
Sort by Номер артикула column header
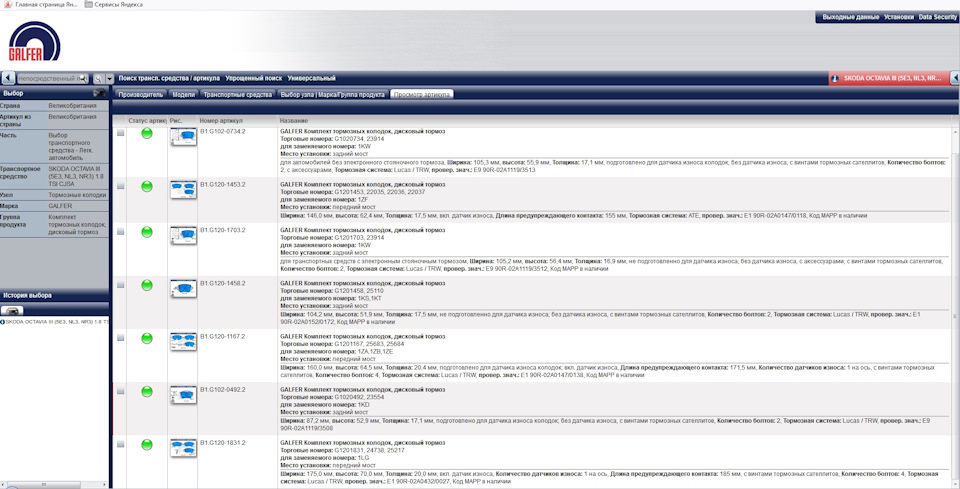tap(222, 121)
